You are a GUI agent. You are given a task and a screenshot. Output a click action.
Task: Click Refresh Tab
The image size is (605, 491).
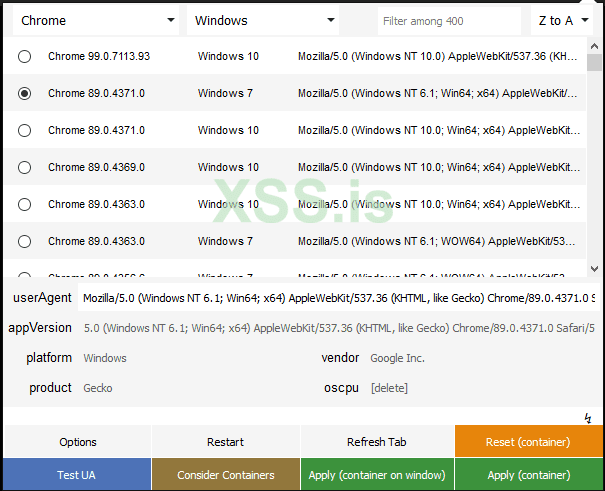(376, 442)
